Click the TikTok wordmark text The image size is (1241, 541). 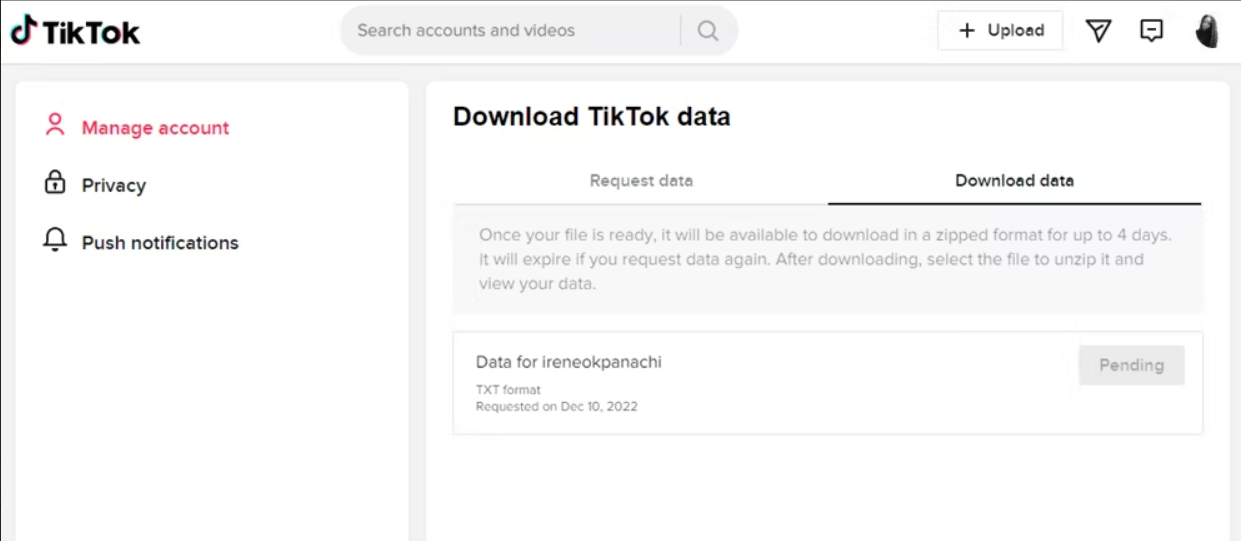point(91,32)
